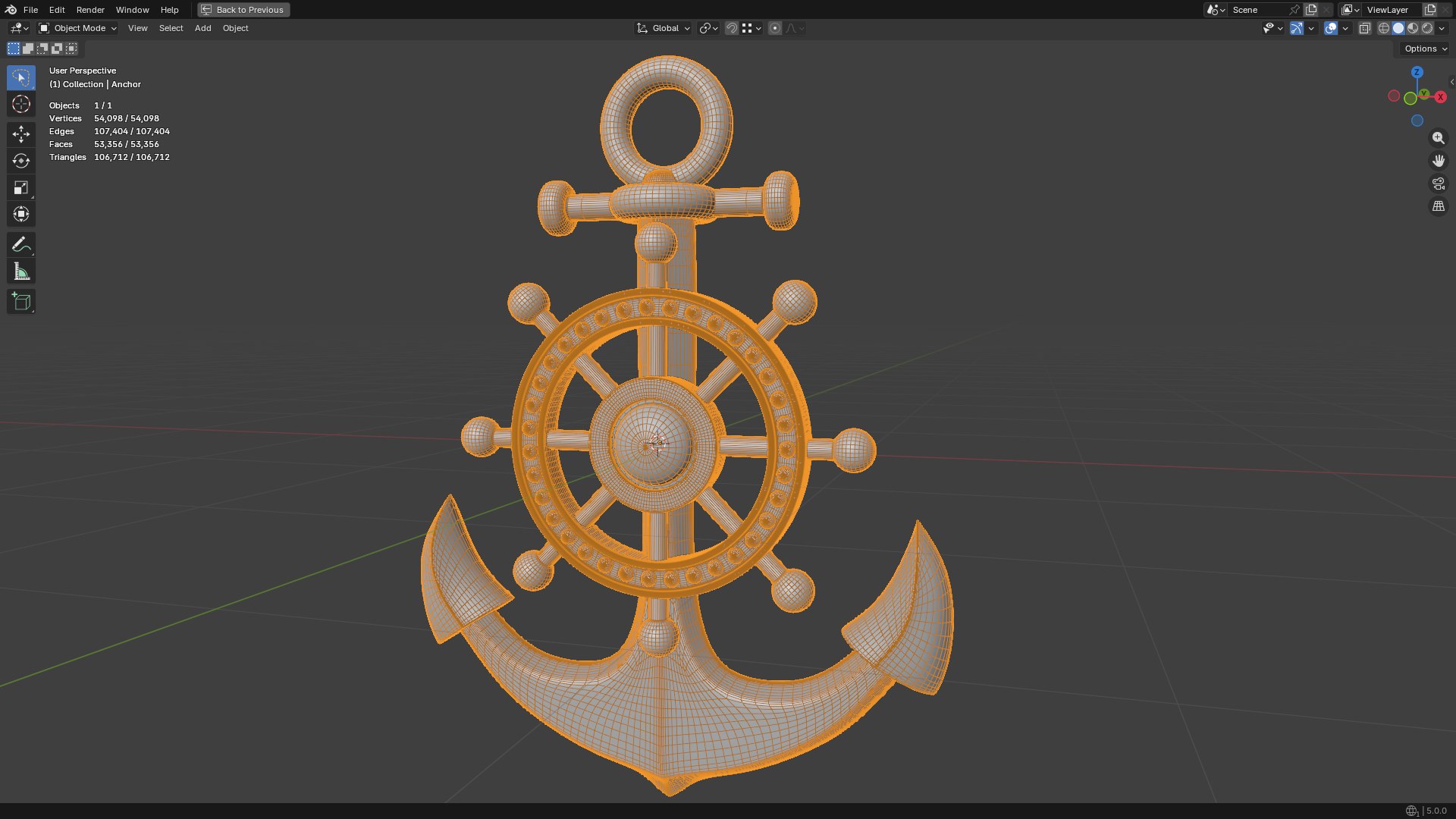Click the Zoom viewport magnifier icon
Viewport: 1456px width, 819px height.
pos(1438,138)
